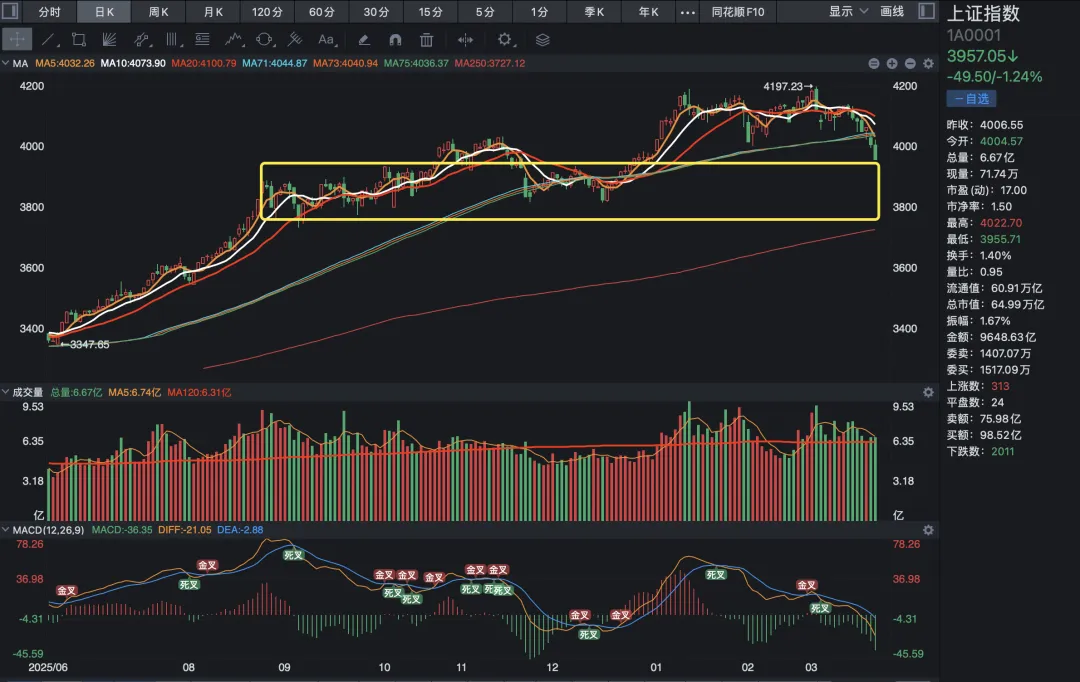Toggle the right info panel icon
Screen dimensions: 1080x682
click(x=926, y=11)
